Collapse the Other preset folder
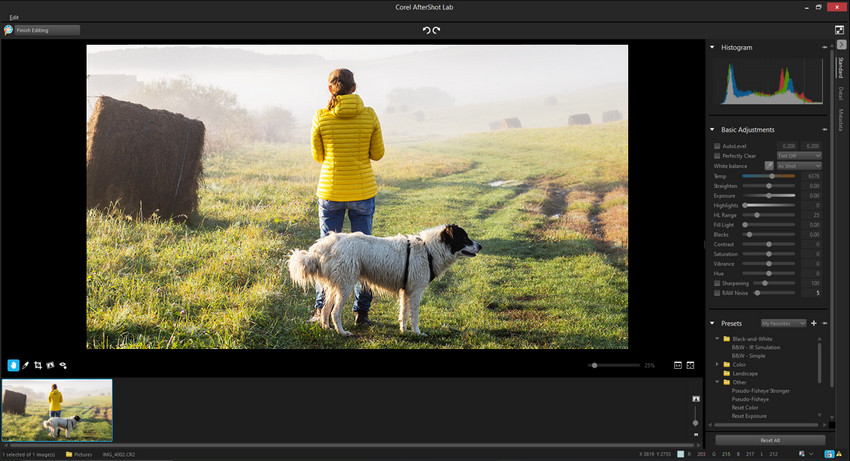The height and width of the screenshot is (461, 850). click(x=717, y=382)
